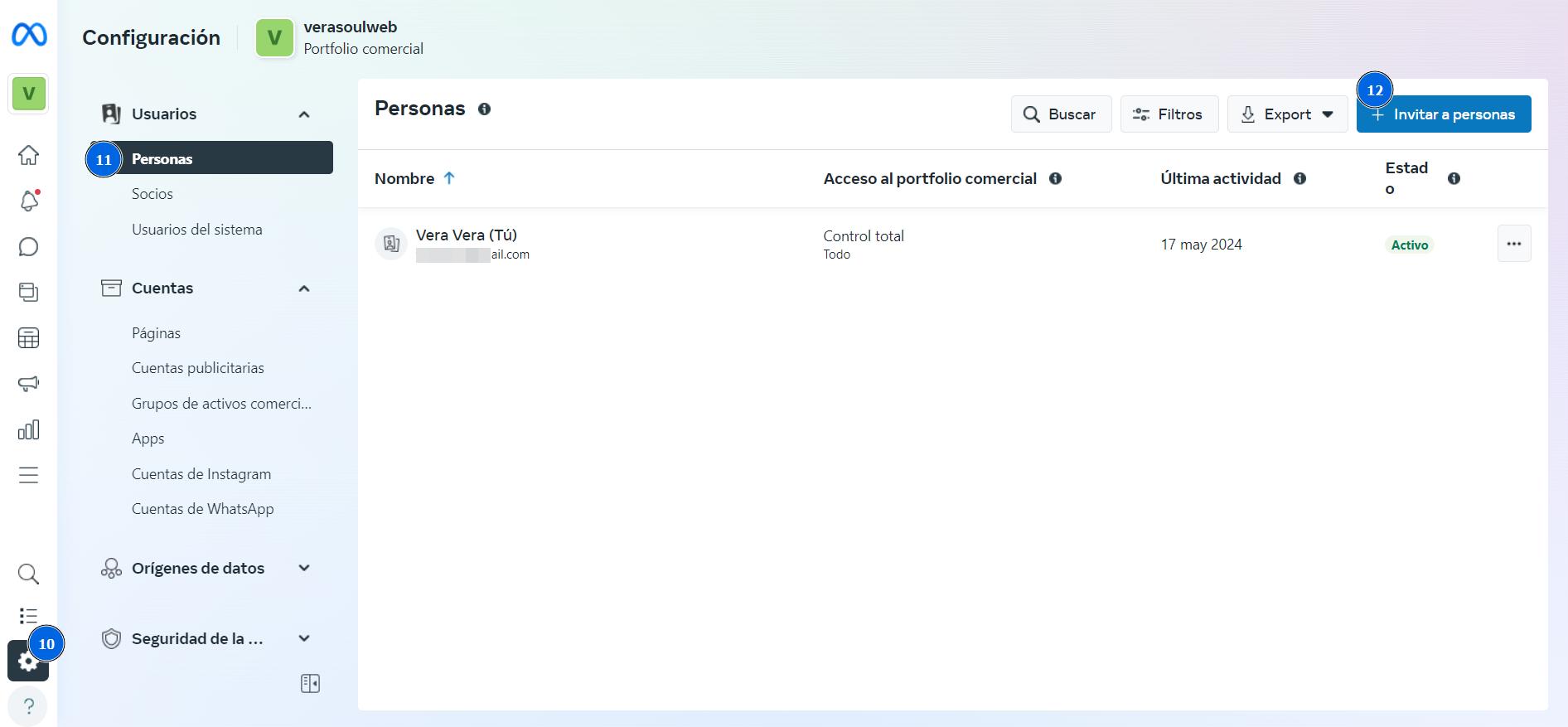Click the Activo status badge
This screenshot has height=727, width=1568.
pos(1410,245)
